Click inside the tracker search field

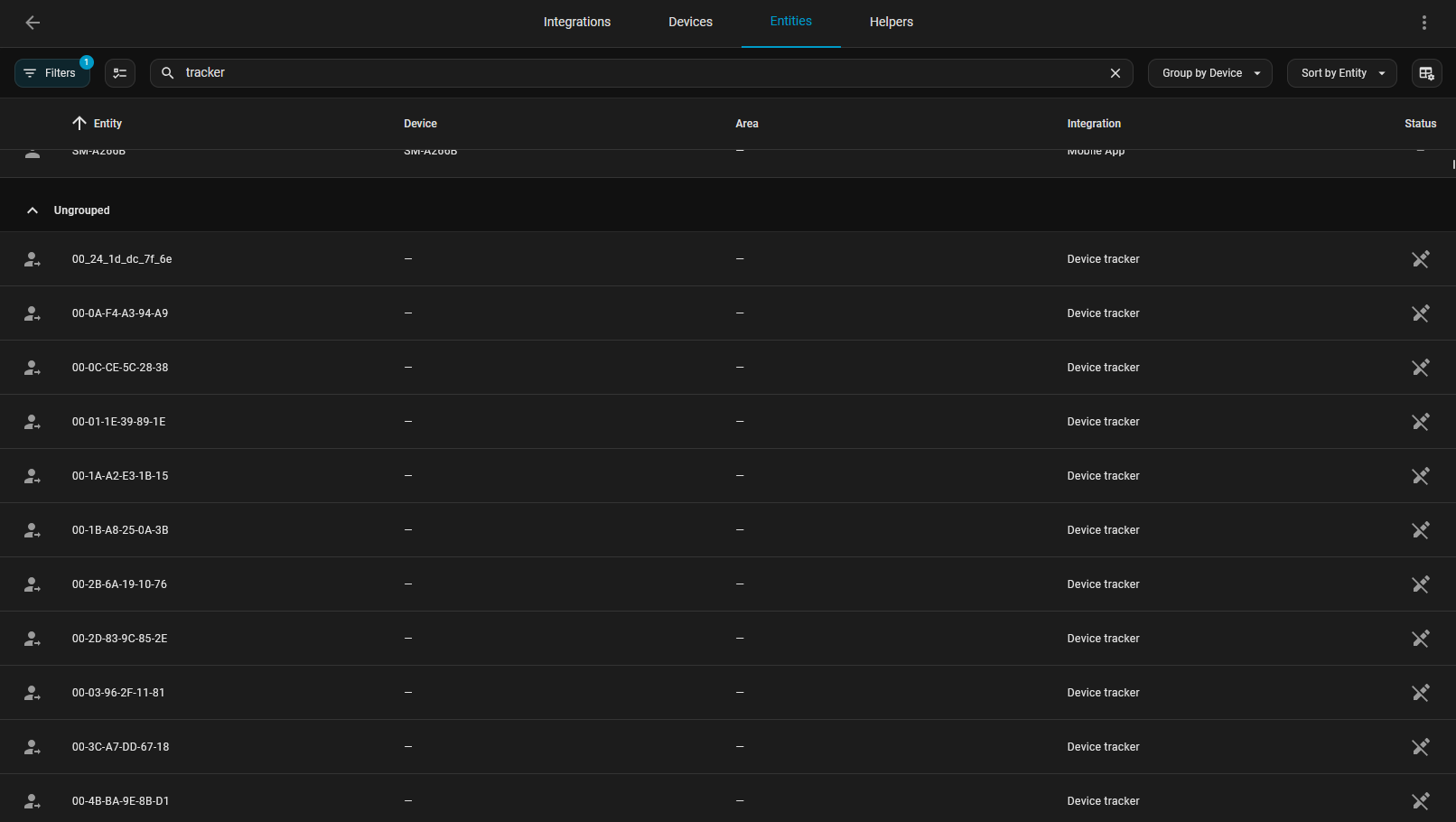pyautogui.click(x=632, y=73)
